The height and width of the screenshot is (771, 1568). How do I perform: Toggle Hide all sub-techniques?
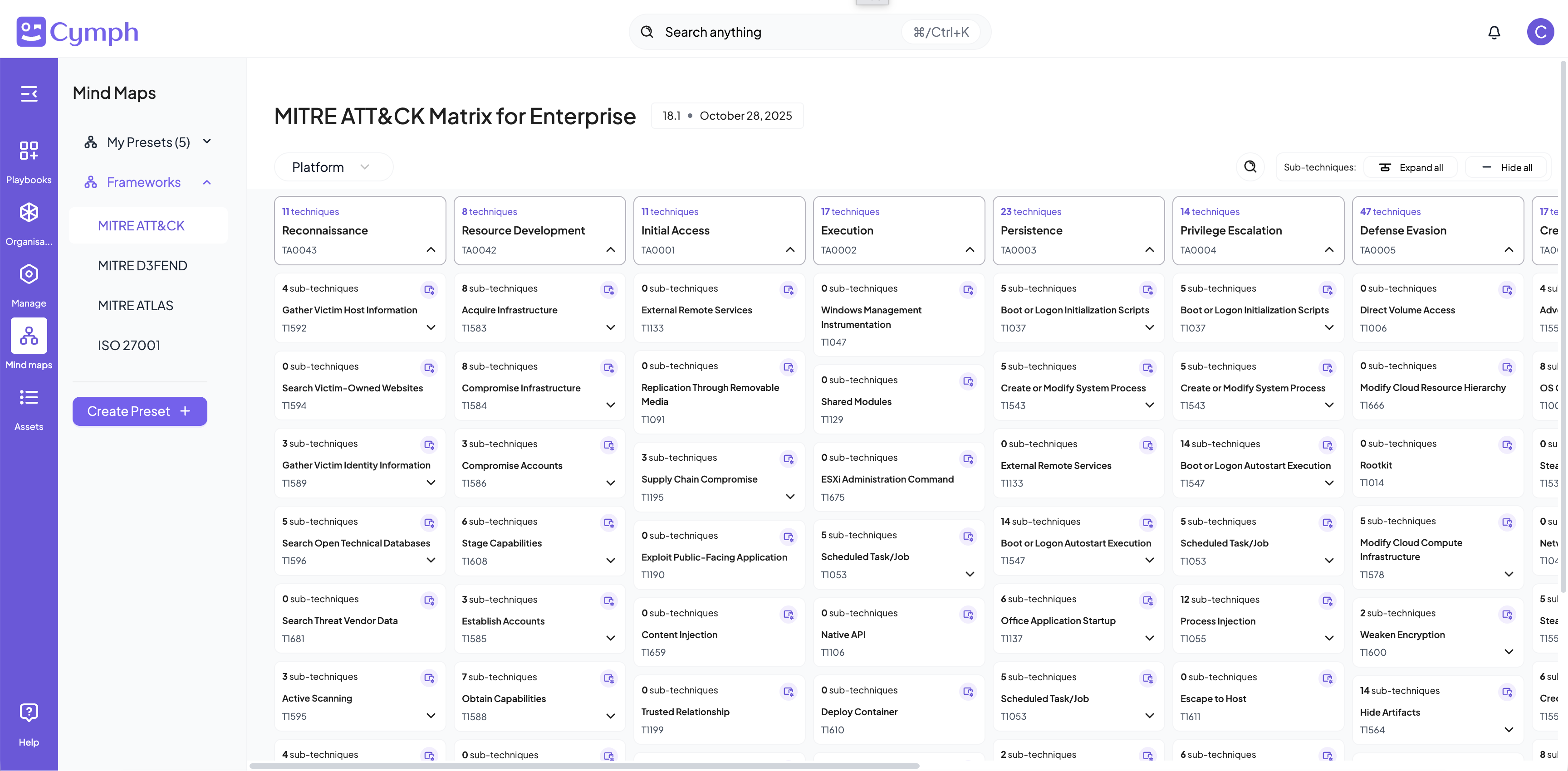[1505, 167]
